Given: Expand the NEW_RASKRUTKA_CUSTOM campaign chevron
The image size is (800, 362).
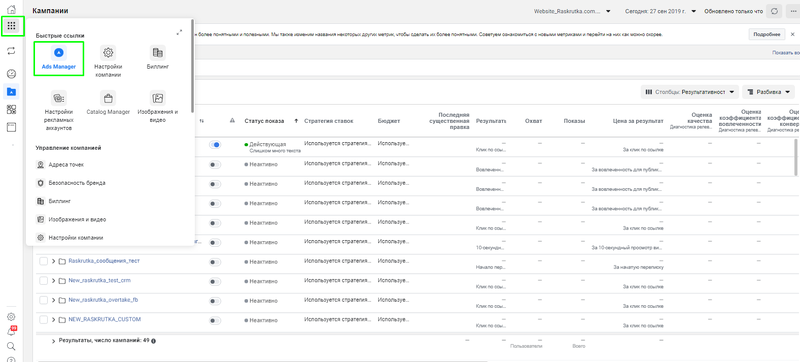Looking at the screenshot, I should [x=53, y=320].
